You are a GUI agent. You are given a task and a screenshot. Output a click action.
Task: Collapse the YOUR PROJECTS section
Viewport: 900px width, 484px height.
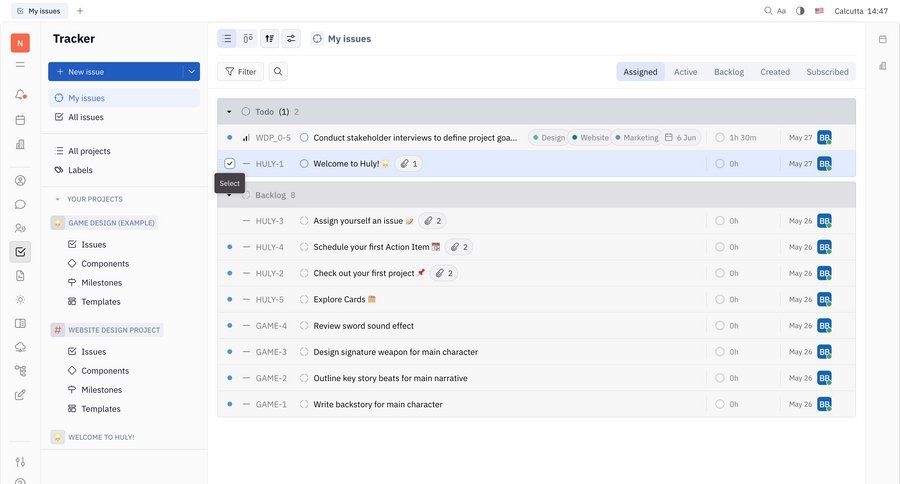(57, 199)
